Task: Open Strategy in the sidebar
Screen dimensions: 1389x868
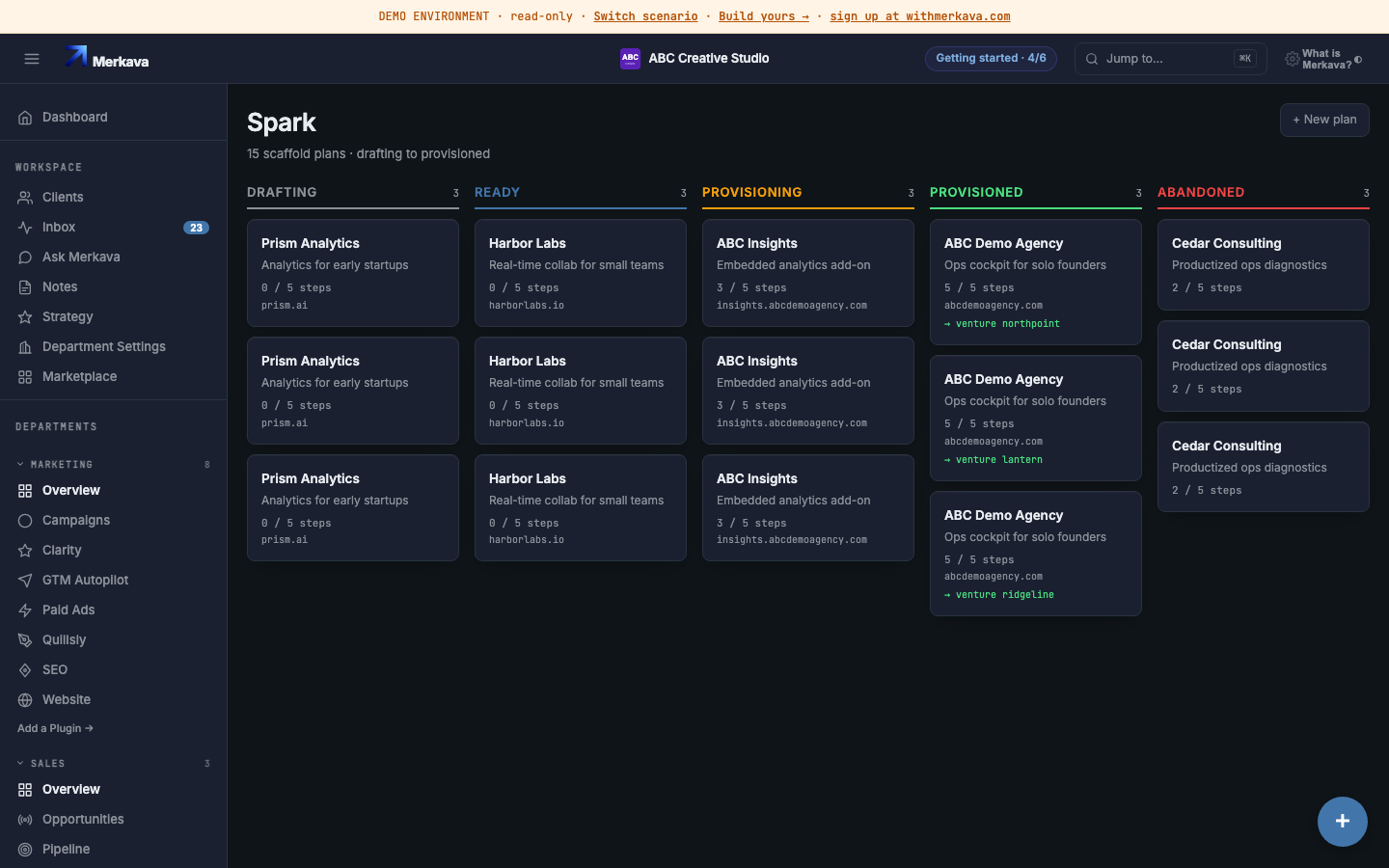Action: point(113,317)
